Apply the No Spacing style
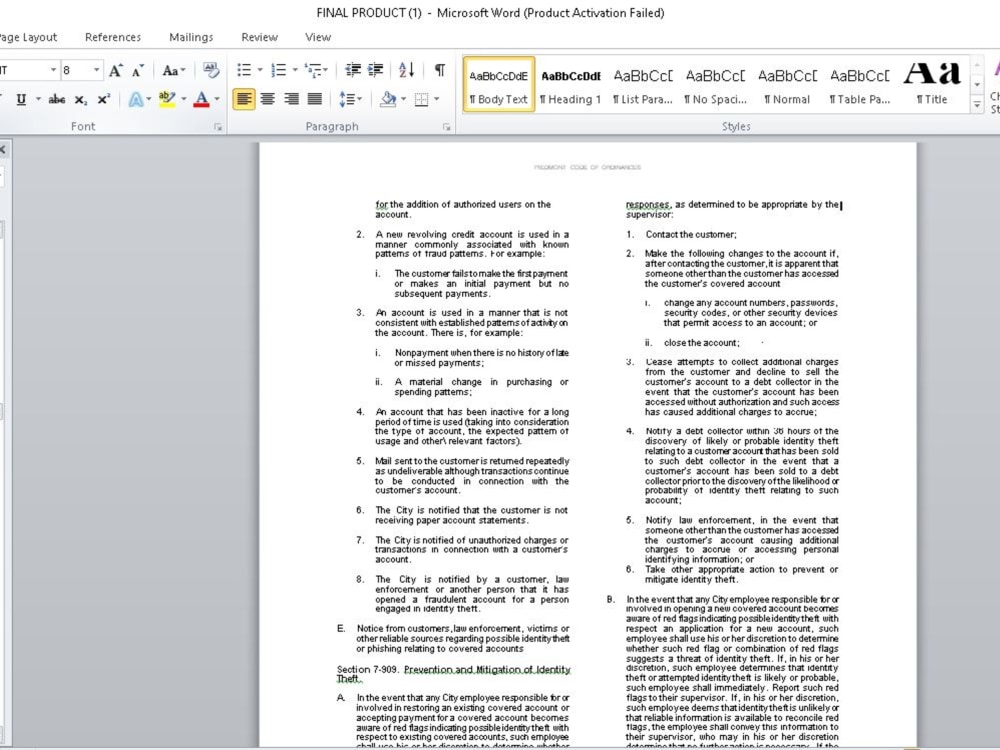 [x=715, y=85]
